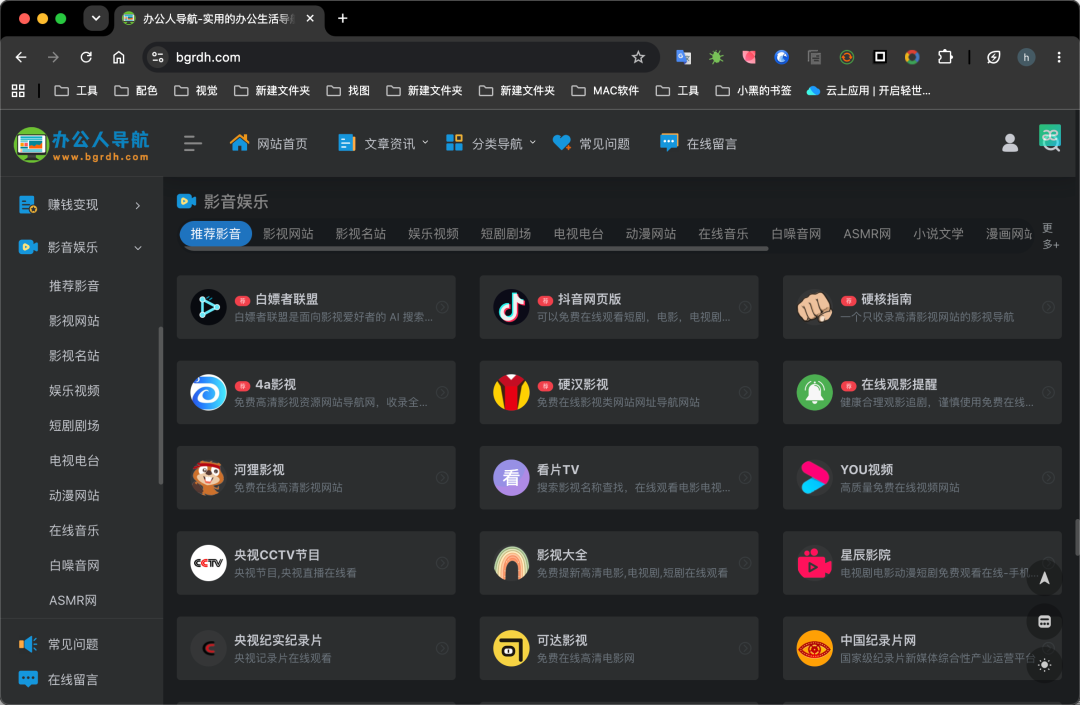Viewport: 1080px width, 705px height.
Task: Switch to the 影视网站 tab
Action: tap(288, 234)
